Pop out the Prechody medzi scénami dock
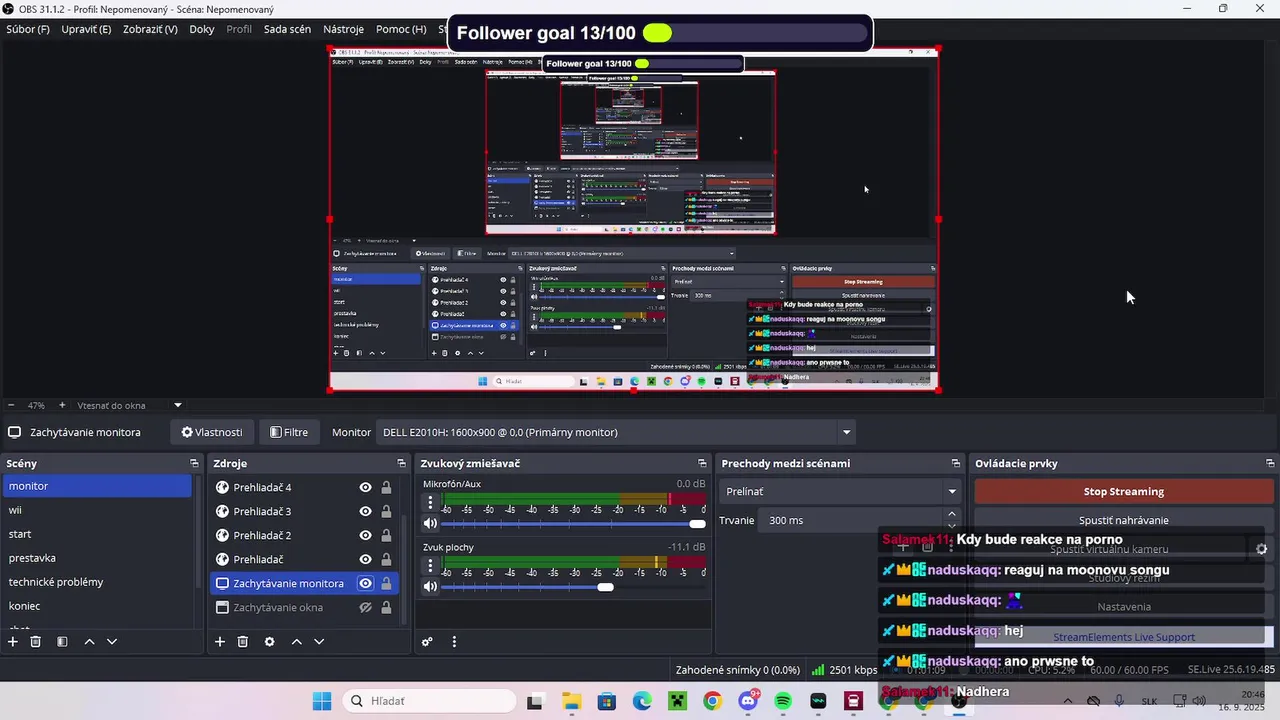The height and width of the screenshot is (720, 1280). coord(955,463)
